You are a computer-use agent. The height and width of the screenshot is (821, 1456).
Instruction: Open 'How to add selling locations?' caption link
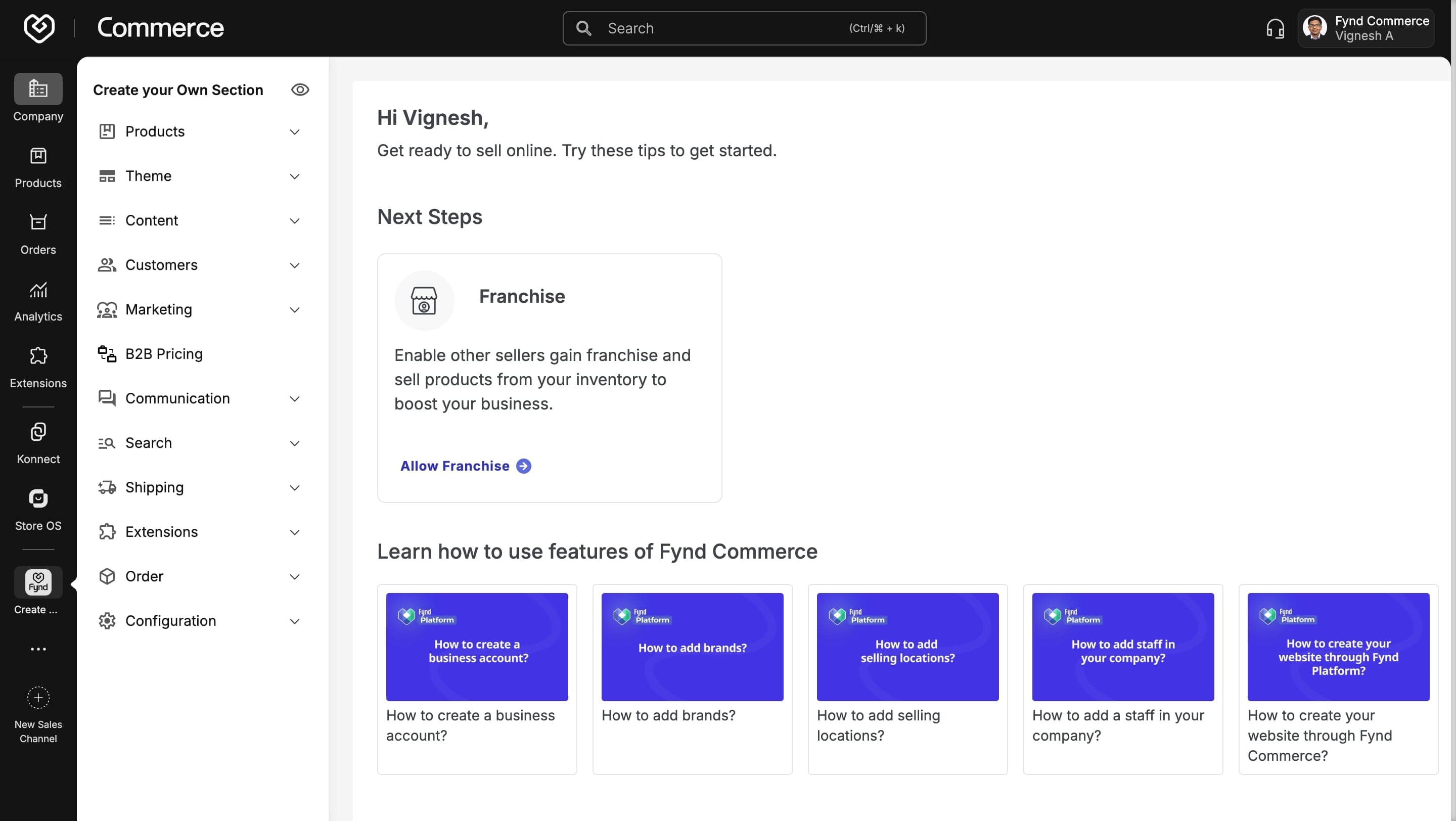(x=878, y=725)
